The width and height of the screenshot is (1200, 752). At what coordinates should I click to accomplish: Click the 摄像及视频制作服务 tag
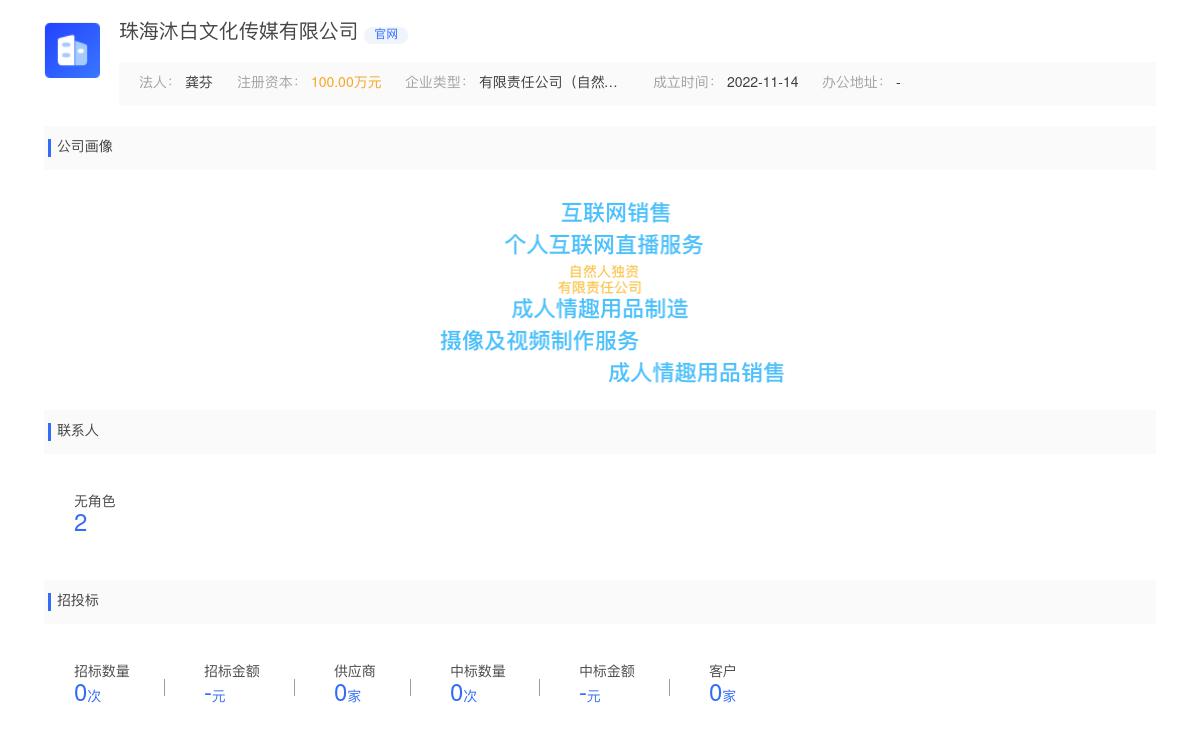(539, 341)
